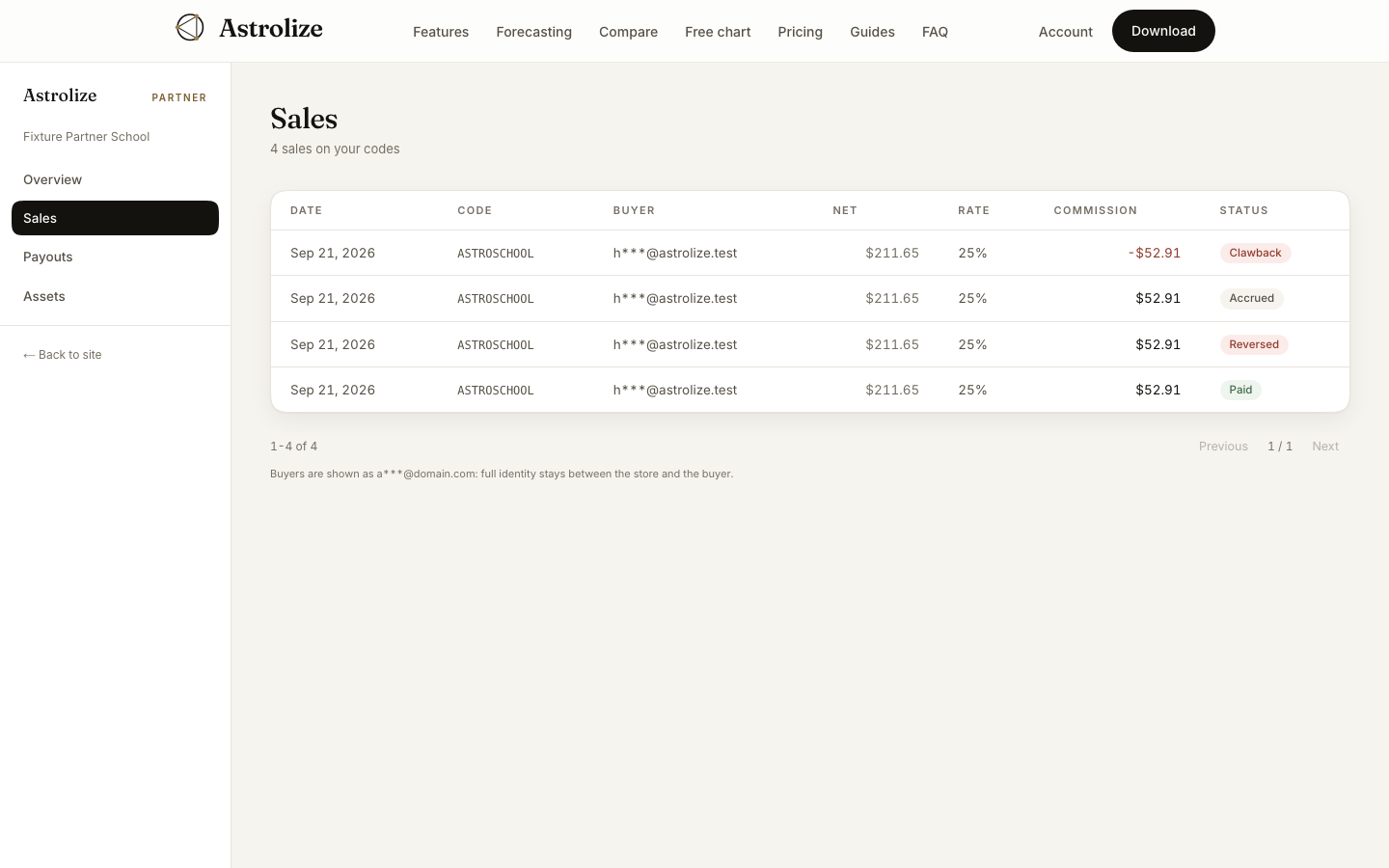Click the COMMISSION column header
Image resolution: width=1389 pixels, height=868 pixels.
point(1095,210)
